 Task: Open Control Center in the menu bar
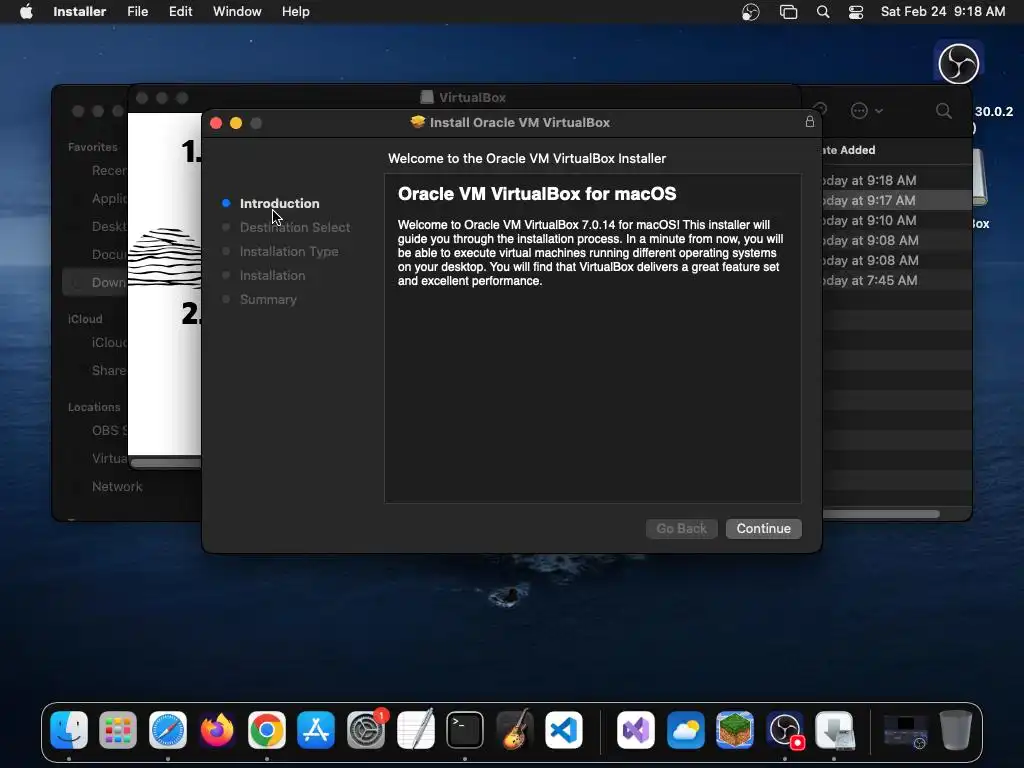856,12
